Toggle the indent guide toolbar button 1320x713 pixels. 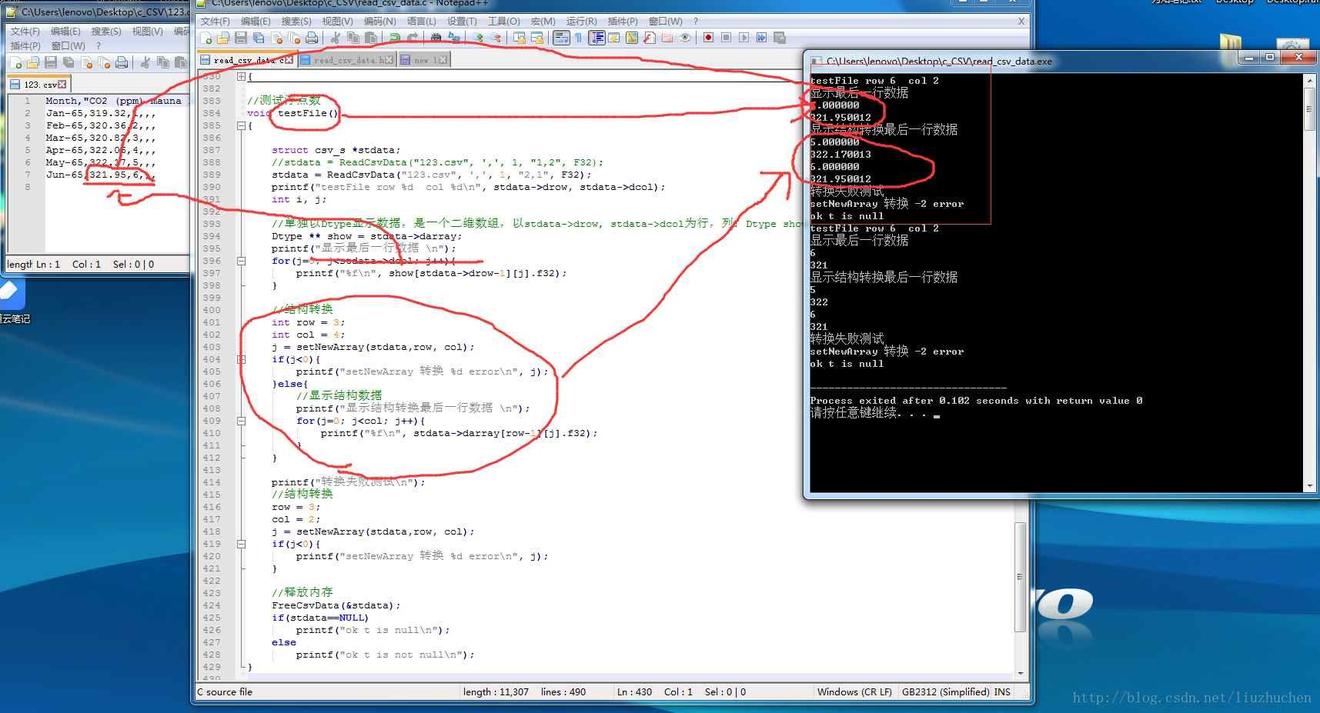coord(597,38)
